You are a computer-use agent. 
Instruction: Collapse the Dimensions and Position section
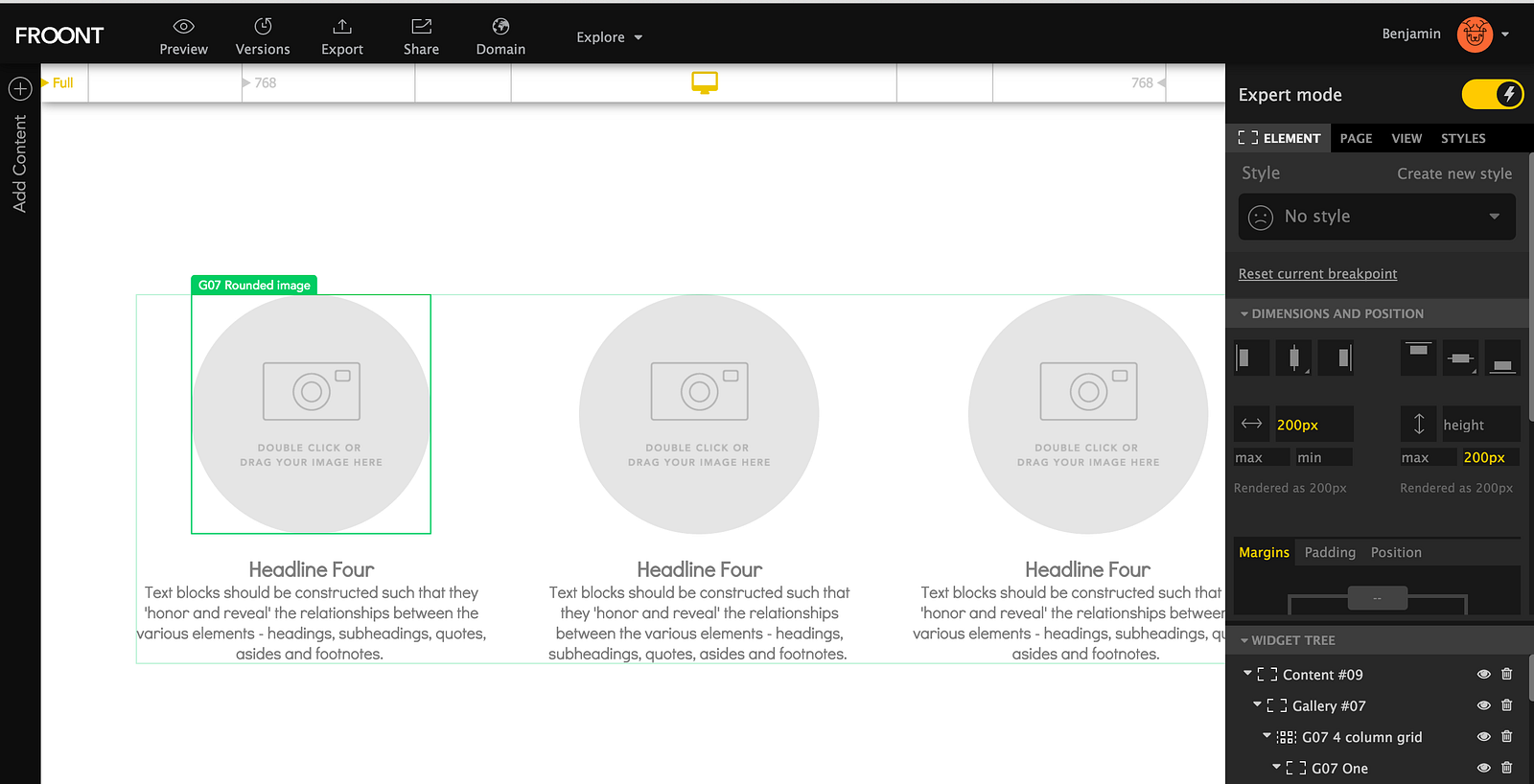pos(1331,313)
